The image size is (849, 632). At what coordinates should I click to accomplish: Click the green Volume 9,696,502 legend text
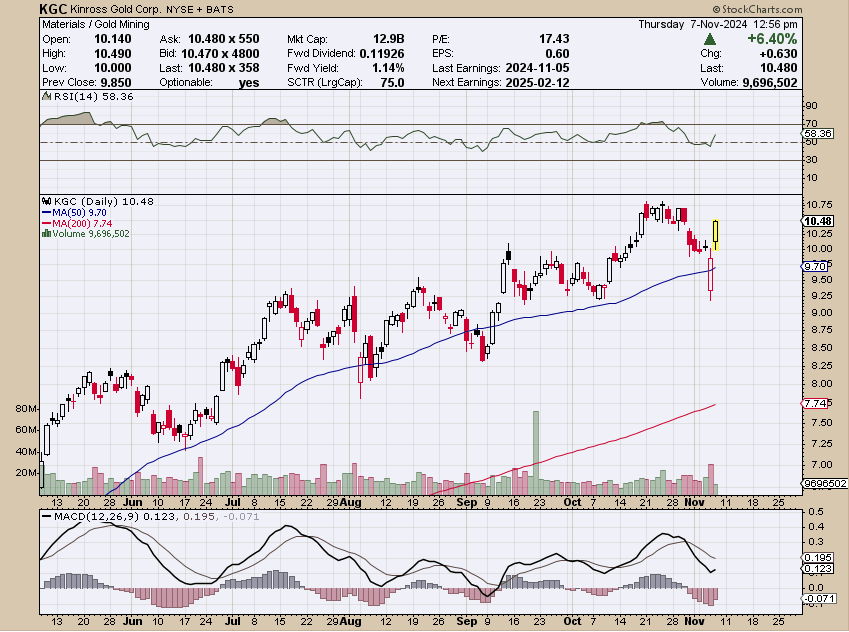point(91,233)
